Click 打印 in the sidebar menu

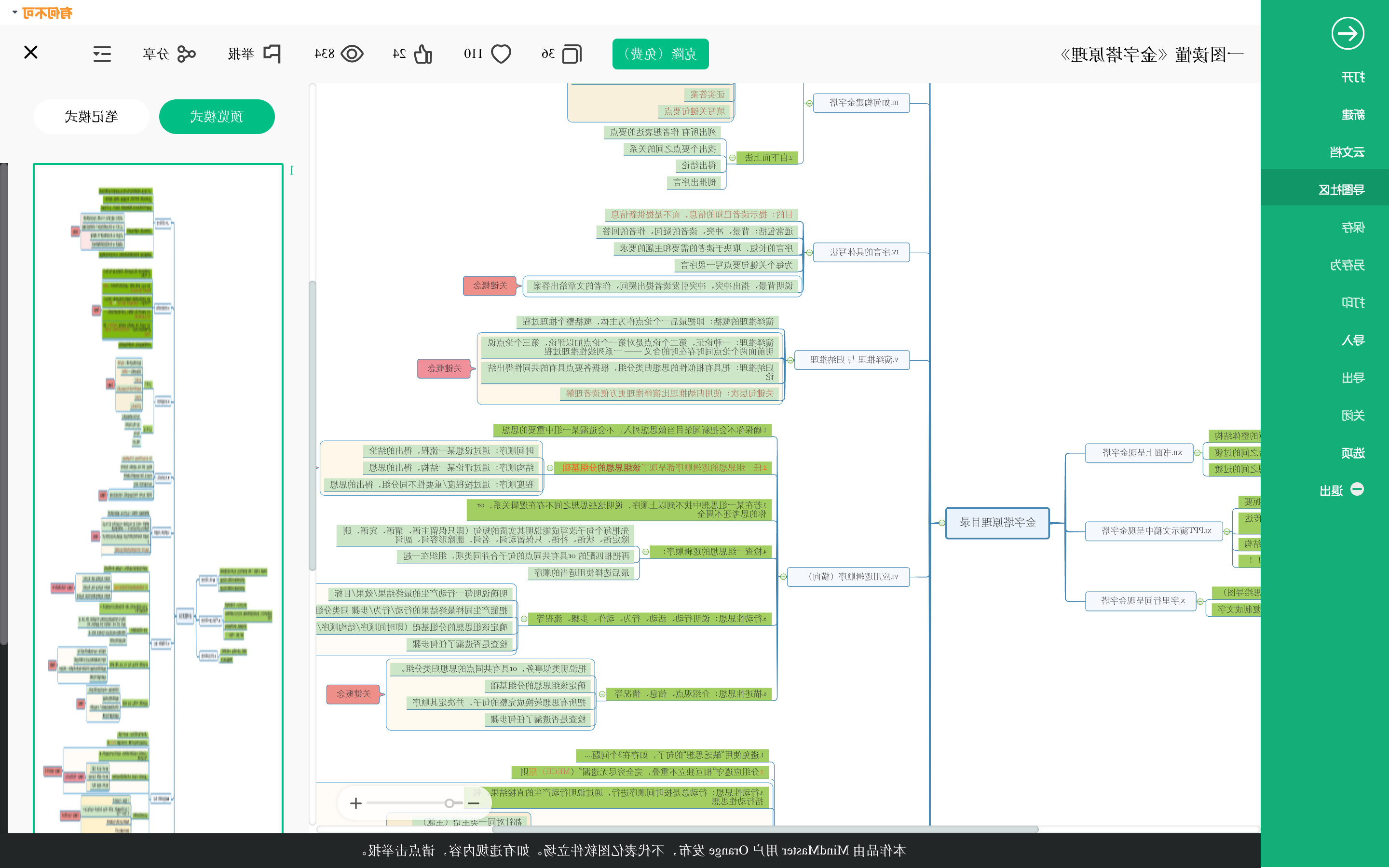(1353, 302)
